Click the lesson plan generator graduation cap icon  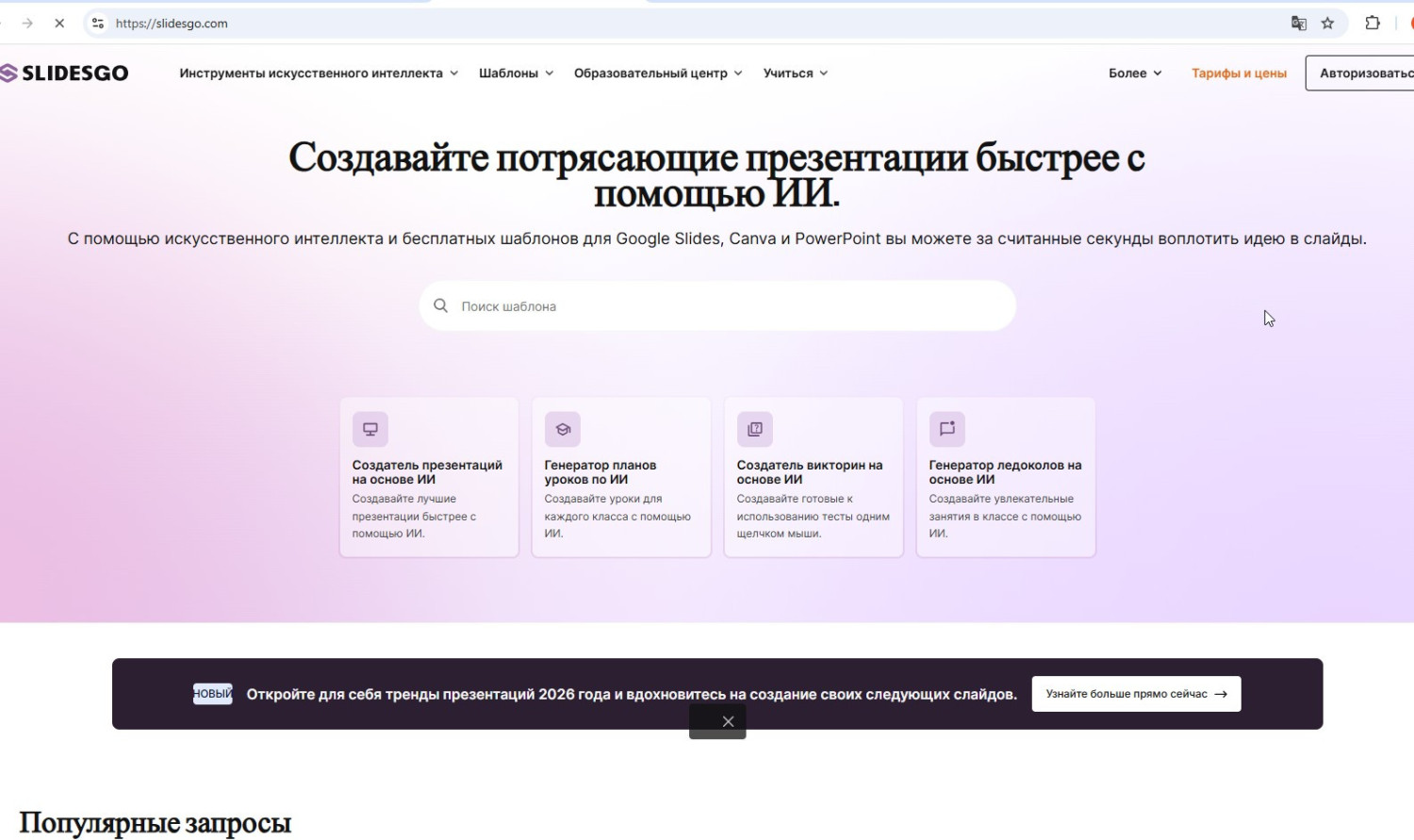point(563,429)
